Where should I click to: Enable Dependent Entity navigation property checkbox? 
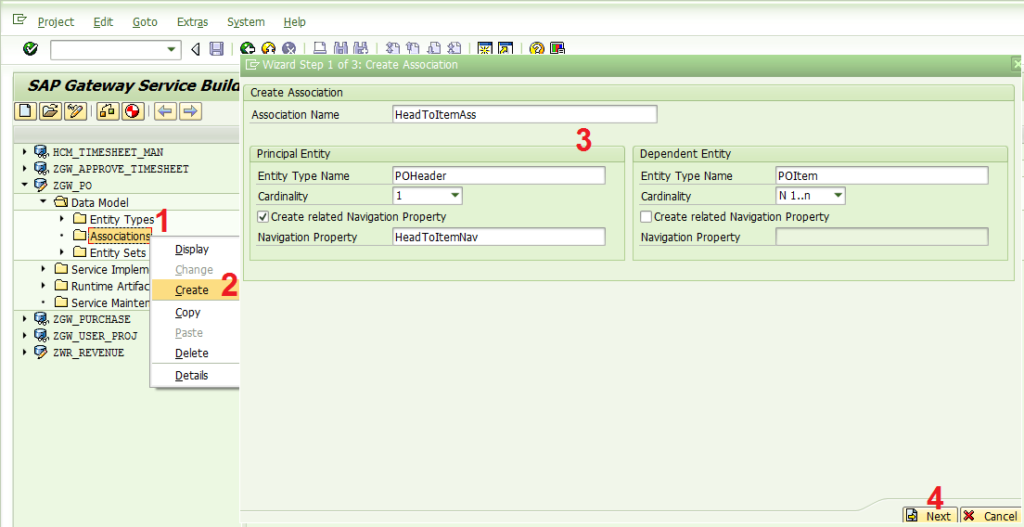[647, 216]
